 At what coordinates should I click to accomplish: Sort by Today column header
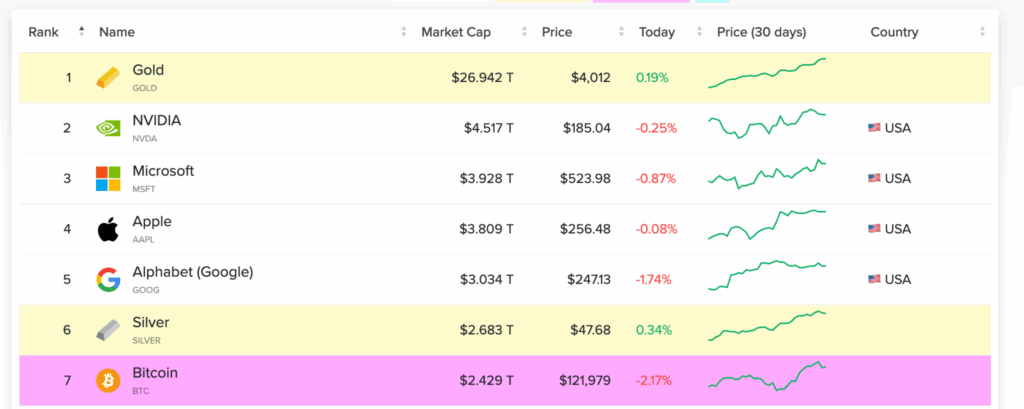tap(658, 32)
